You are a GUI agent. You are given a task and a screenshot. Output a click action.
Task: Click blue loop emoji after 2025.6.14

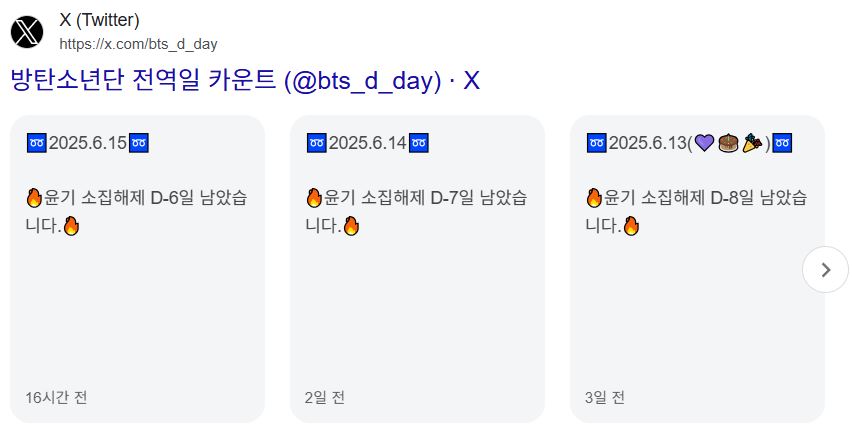[418, 143]
